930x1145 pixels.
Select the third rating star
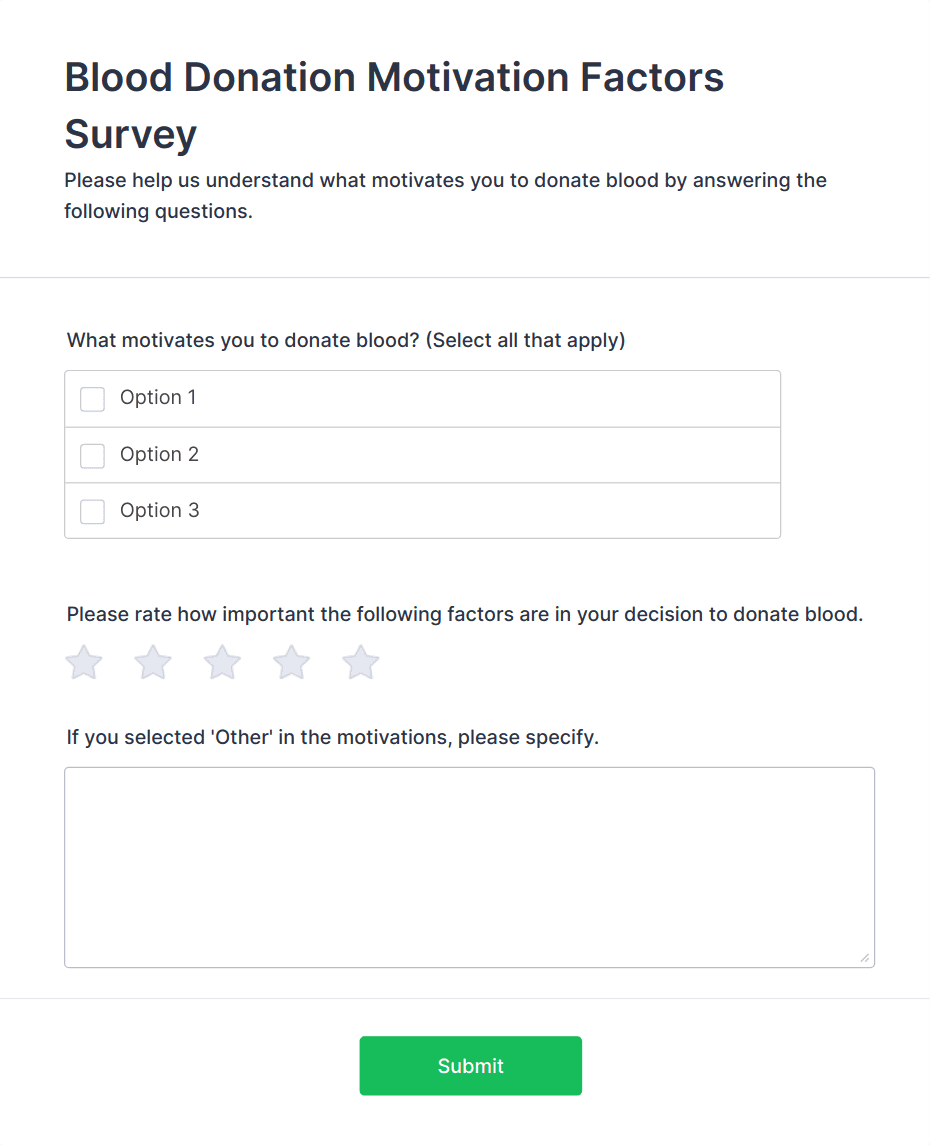coord(222,662)
